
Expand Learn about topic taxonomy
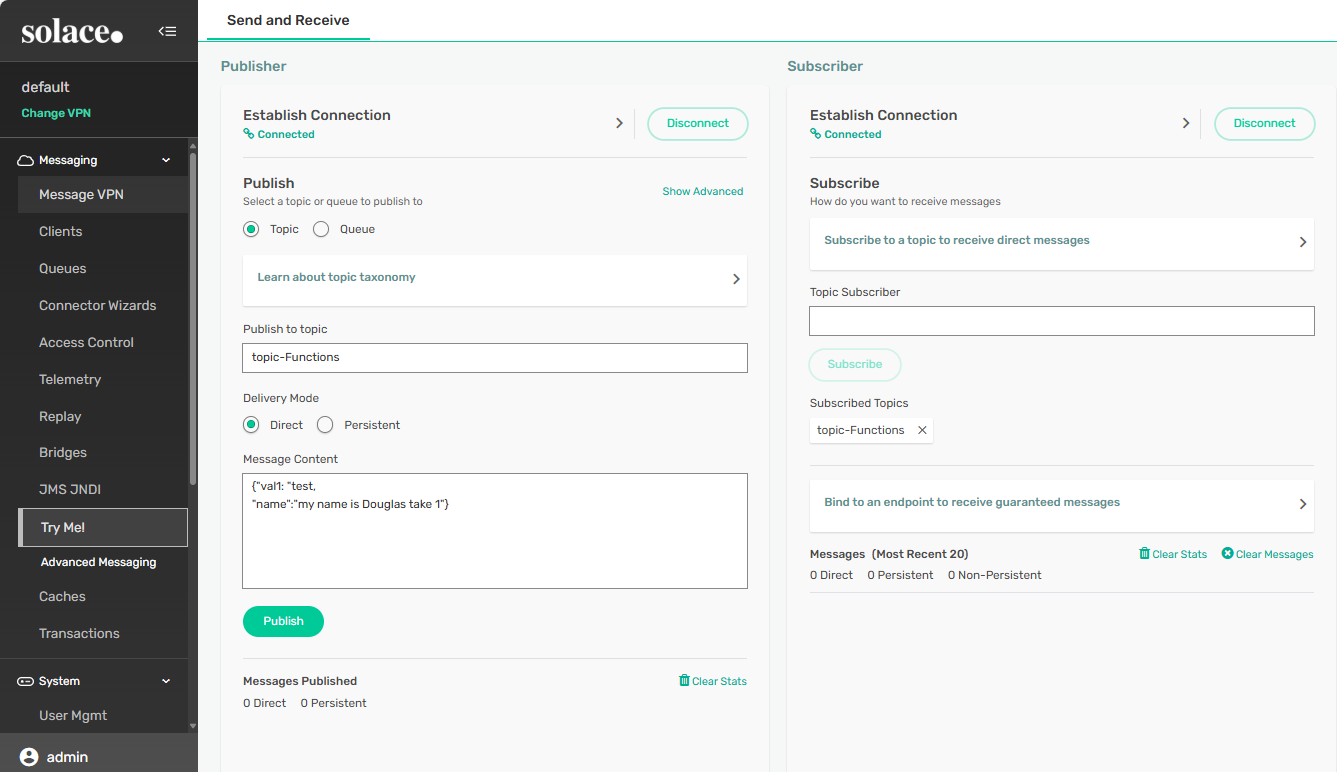(x=736, y=279)
